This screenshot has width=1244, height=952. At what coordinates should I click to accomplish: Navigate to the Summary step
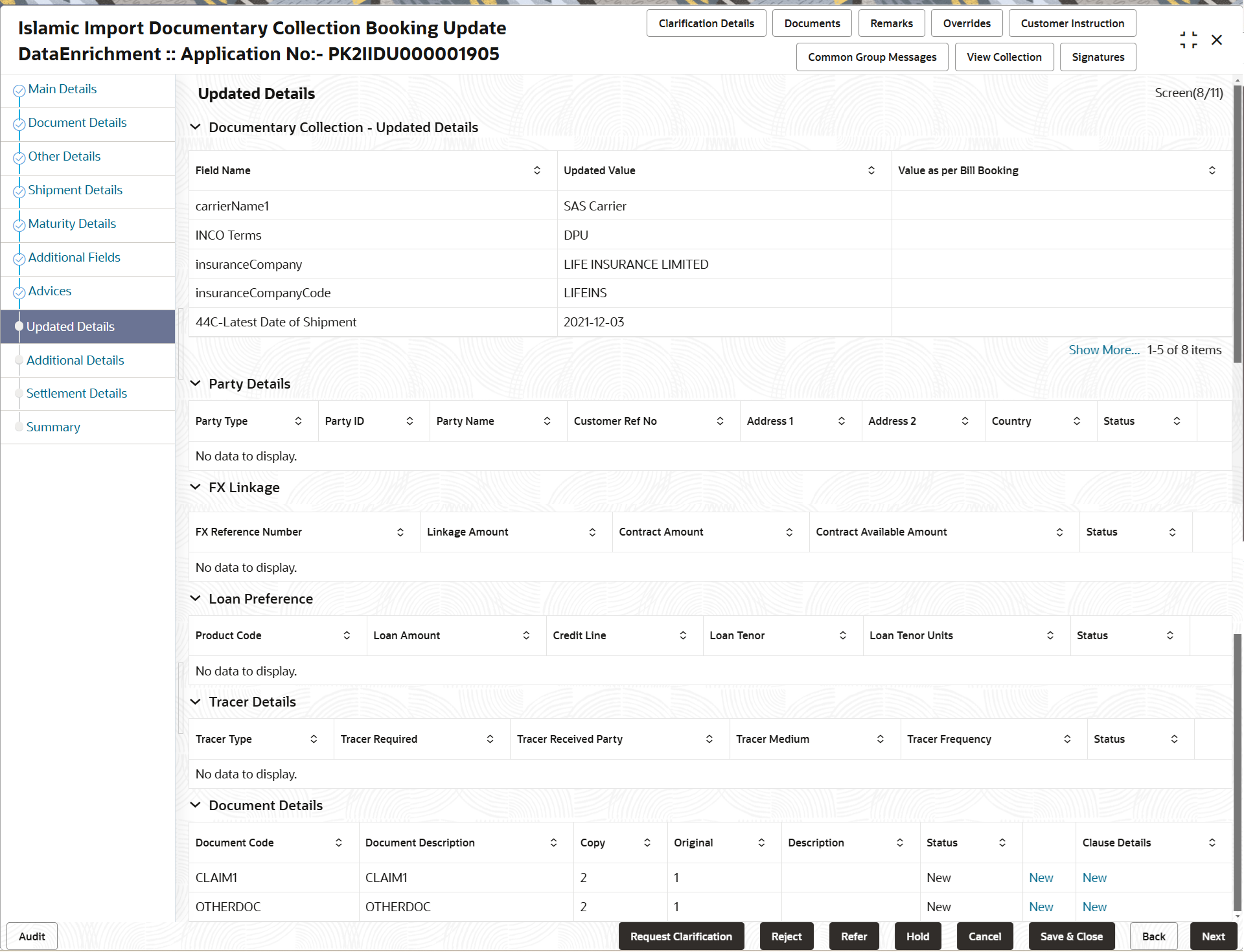point(53,427)
